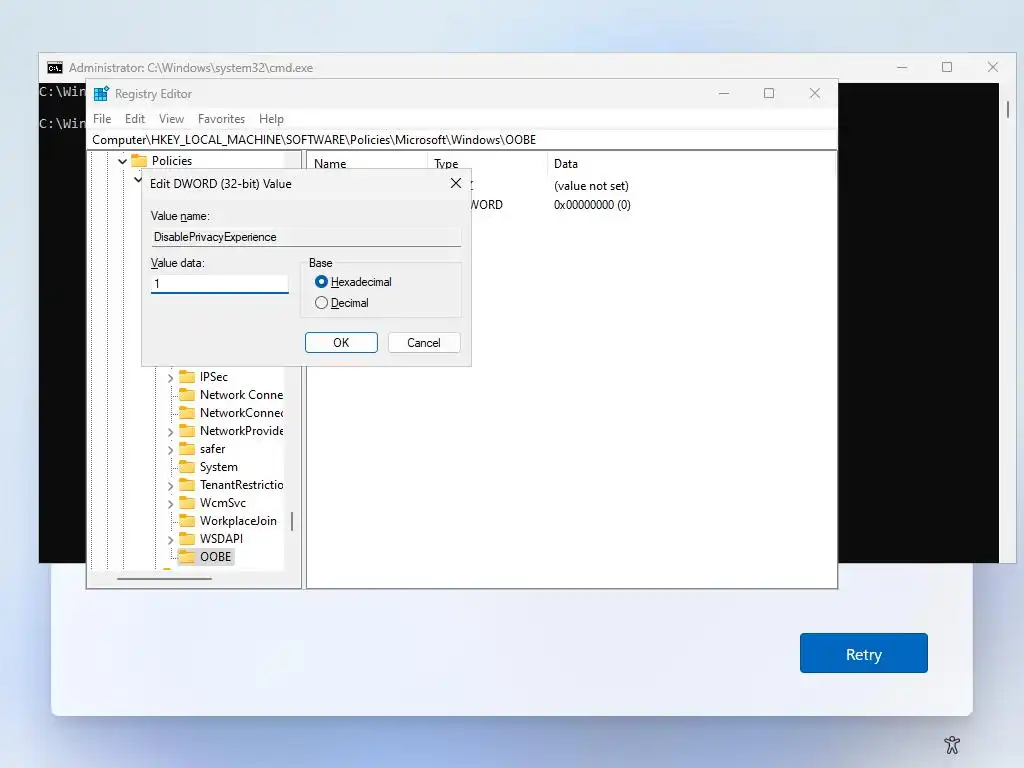The image size is (1024, 768).
Task: Click the Registry Editor app icon
Action: pos(101,93)
